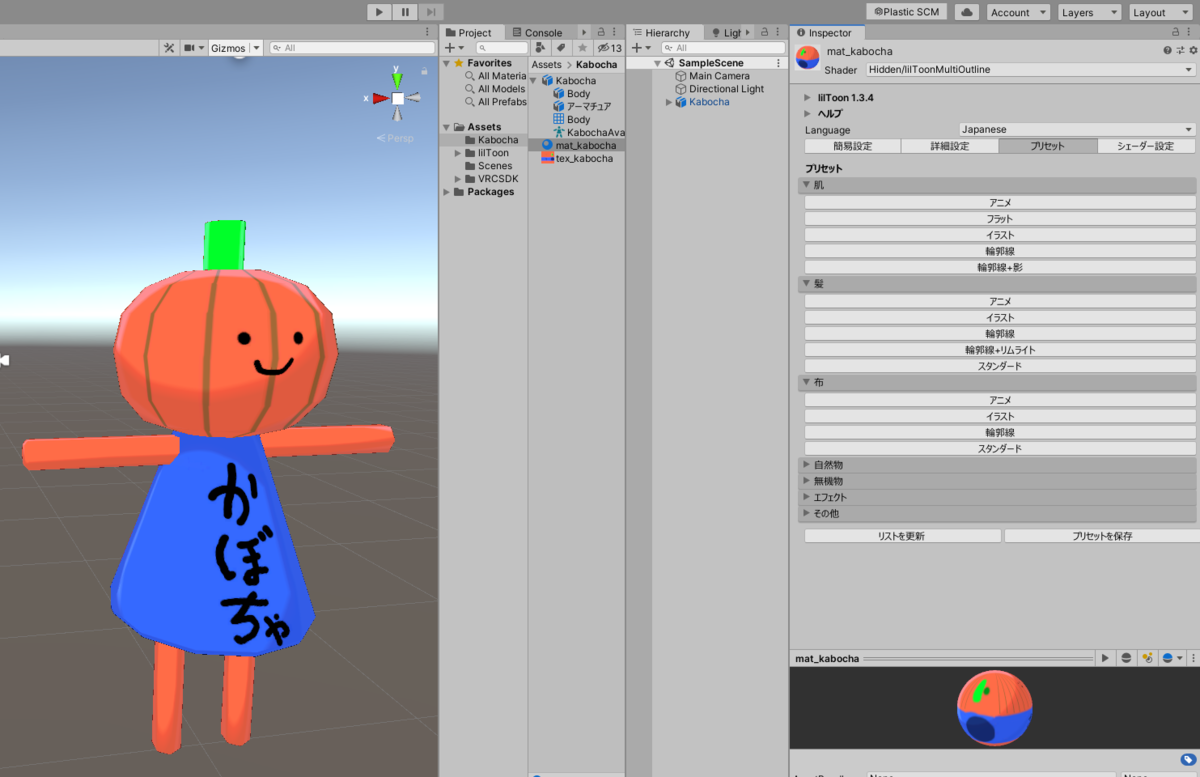Click the Save Search star icon in Project
1200x777 pixels.
581,48
